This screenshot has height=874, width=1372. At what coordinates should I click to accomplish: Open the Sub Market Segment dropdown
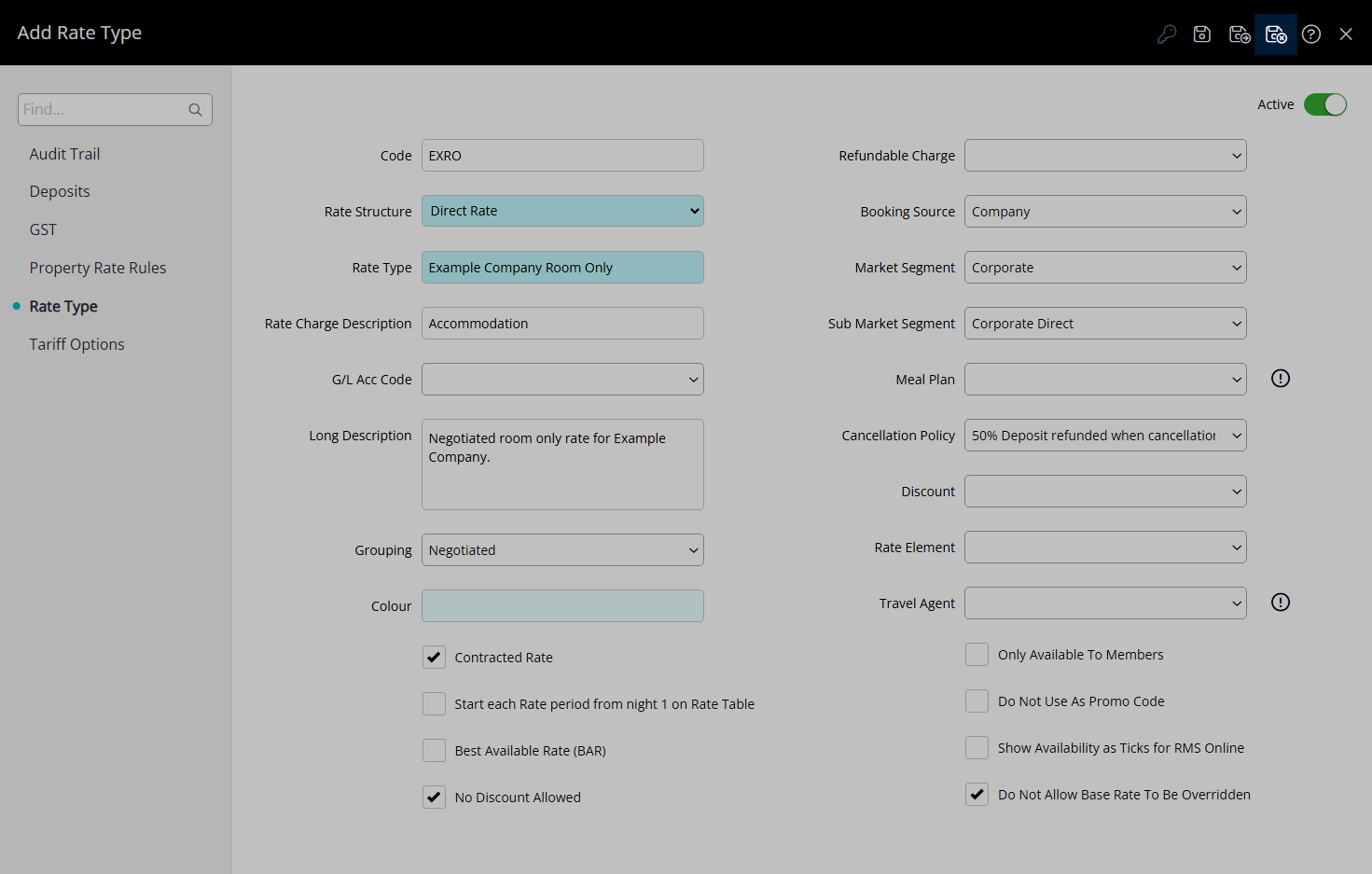point(1105,324)
